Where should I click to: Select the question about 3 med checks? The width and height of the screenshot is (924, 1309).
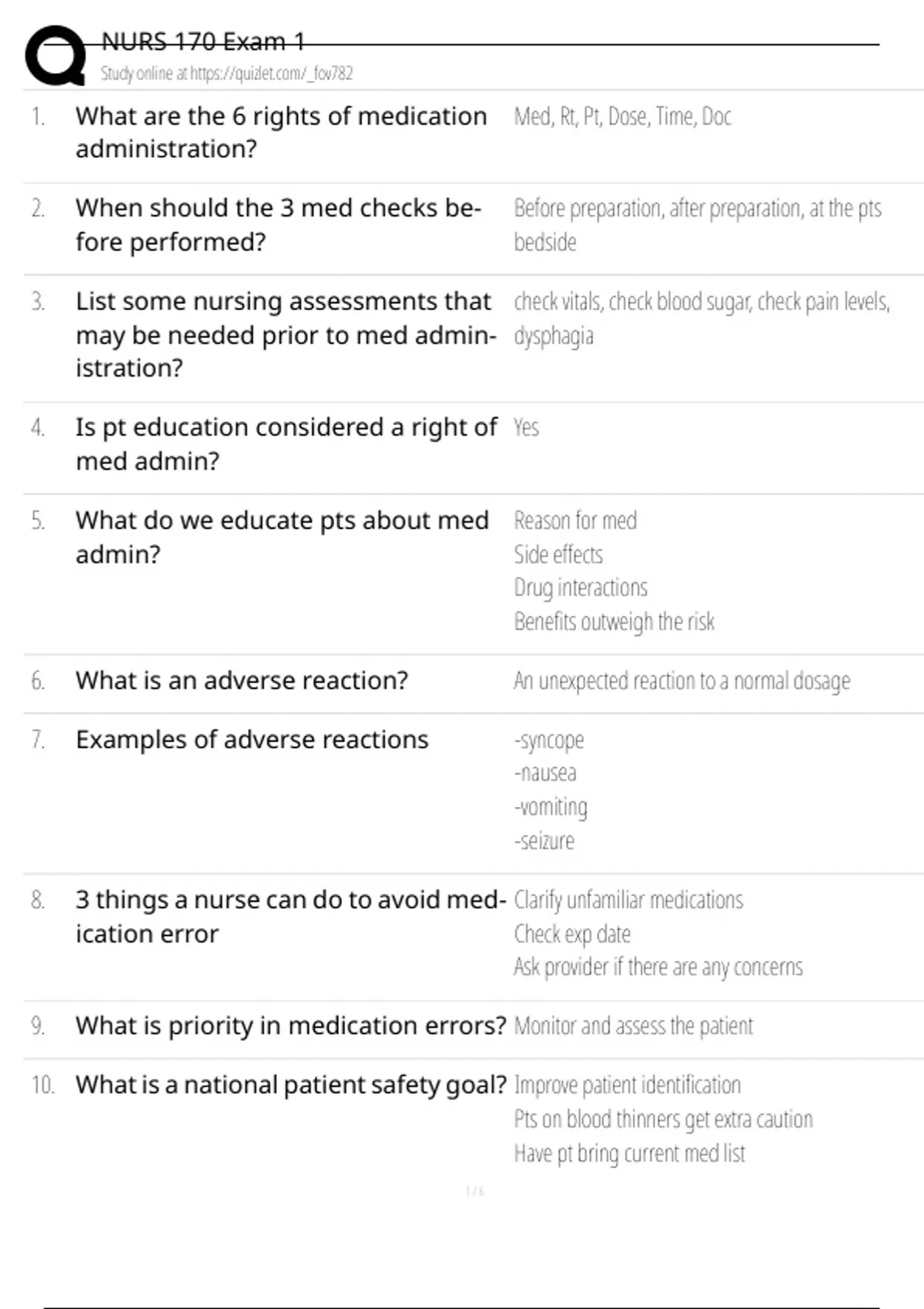[278, 225]
